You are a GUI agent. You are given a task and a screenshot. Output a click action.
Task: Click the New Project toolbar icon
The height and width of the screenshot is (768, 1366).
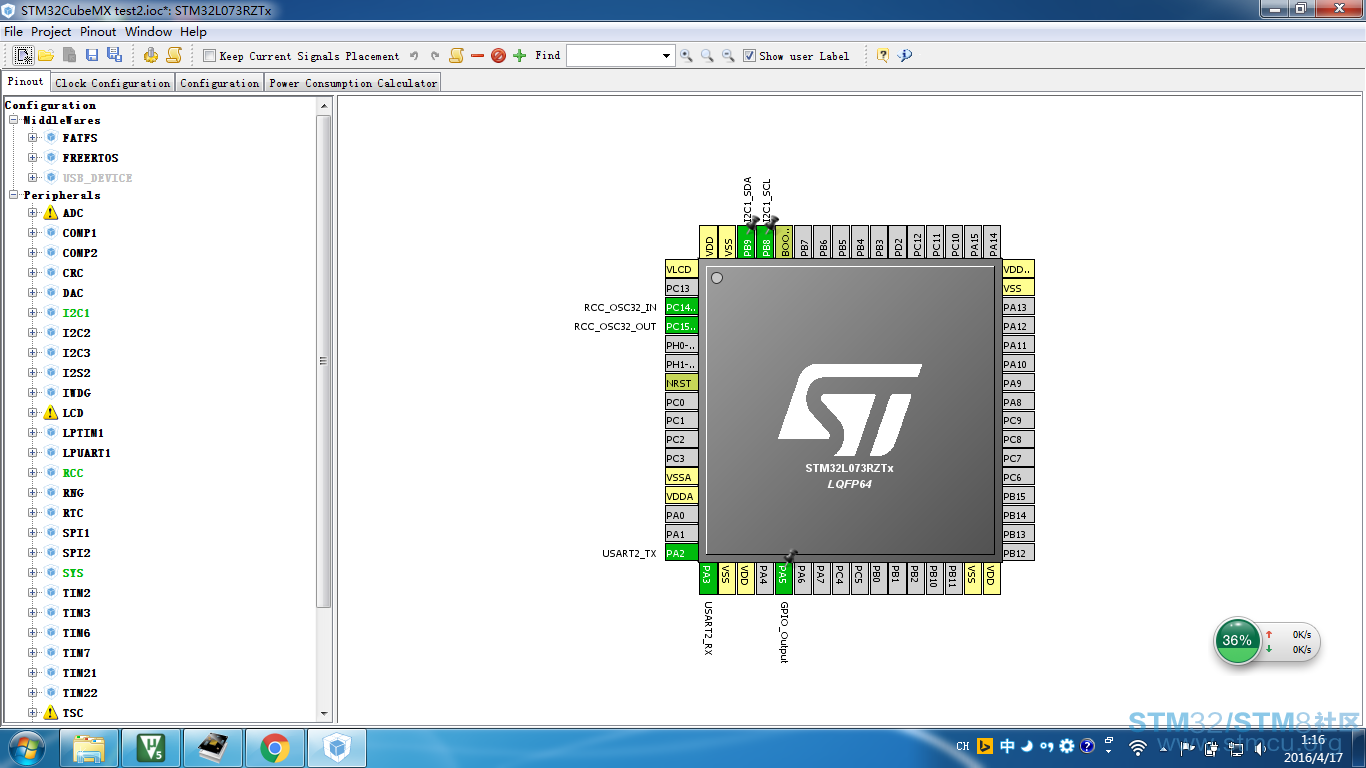coord(22,55)
